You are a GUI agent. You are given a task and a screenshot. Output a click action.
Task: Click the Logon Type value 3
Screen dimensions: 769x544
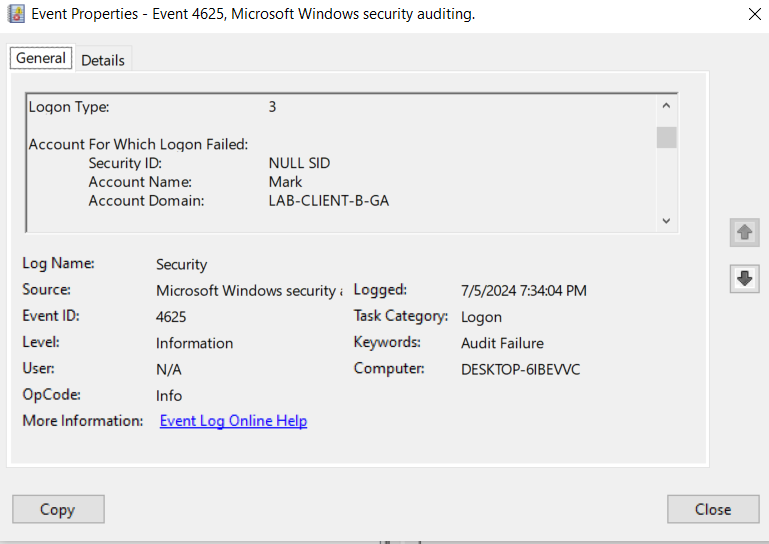pyautogui.click(x=272, y=107)
